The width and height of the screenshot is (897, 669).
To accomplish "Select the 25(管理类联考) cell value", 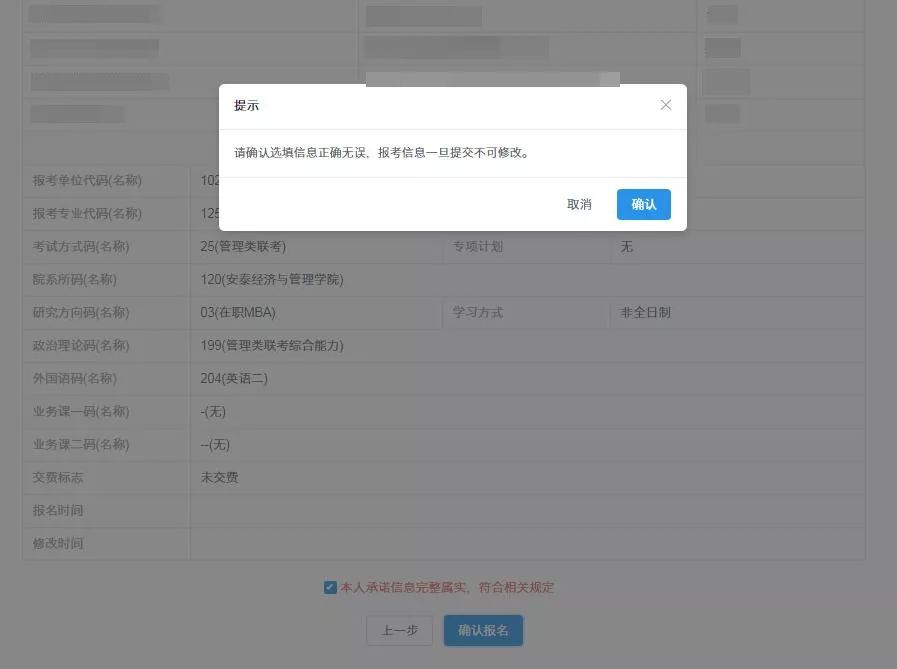I will tap(243, 247).
